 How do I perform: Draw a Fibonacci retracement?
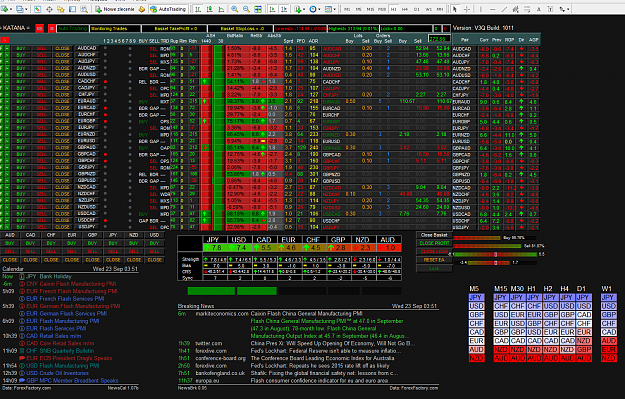coord(527,9)
